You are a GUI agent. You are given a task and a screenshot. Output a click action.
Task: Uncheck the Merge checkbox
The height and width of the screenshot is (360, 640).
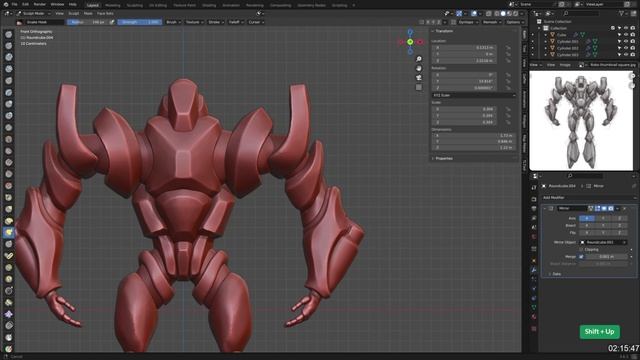pyautogui.click(x=581, y=257)
